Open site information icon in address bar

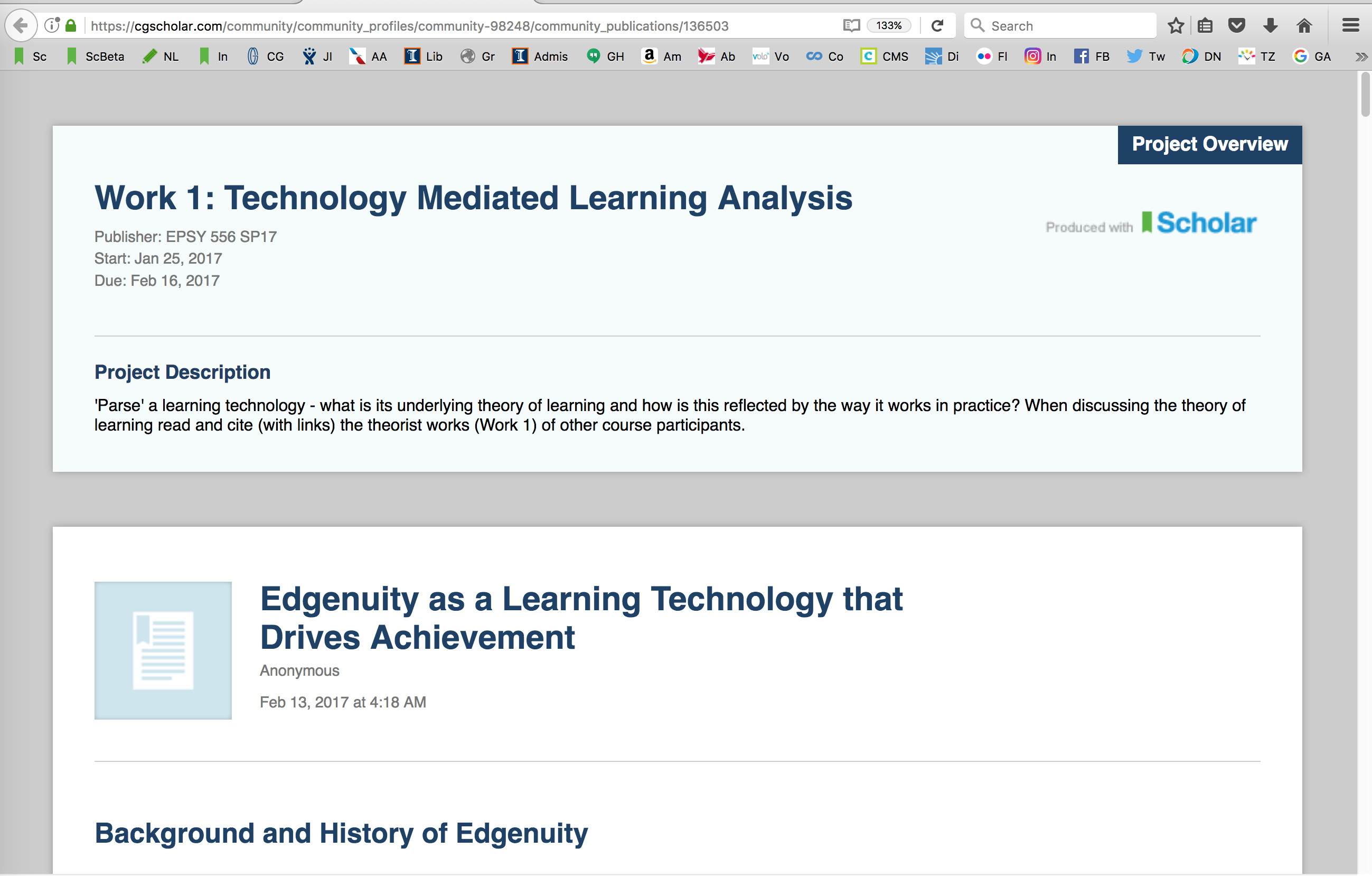pos(52,26)
